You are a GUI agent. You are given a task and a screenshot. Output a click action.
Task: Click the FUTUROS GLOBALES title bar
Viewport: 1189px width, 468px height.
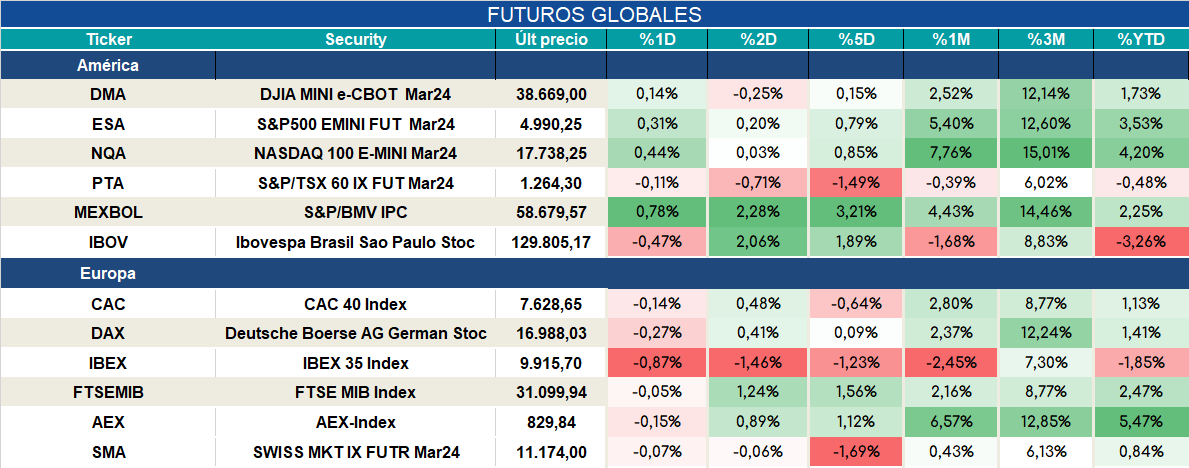(x=594, y=14)
